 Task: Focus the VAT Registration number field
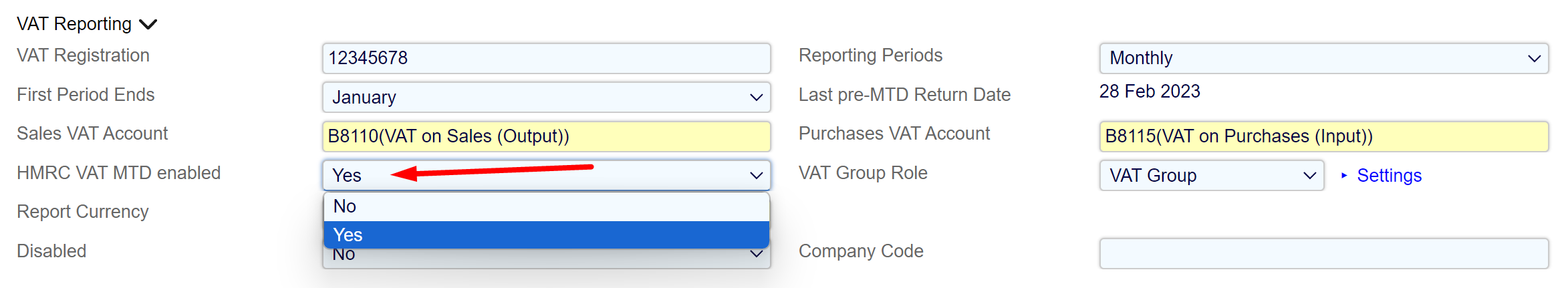[x=545, y=58]
